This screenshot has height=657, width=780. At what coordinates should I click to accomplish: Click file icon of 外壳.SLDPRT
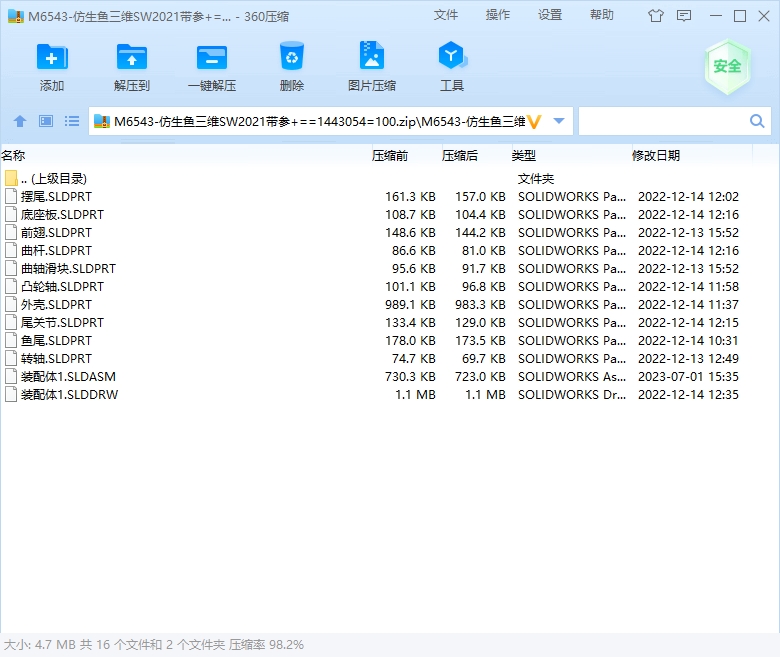[x=11, y=304]
